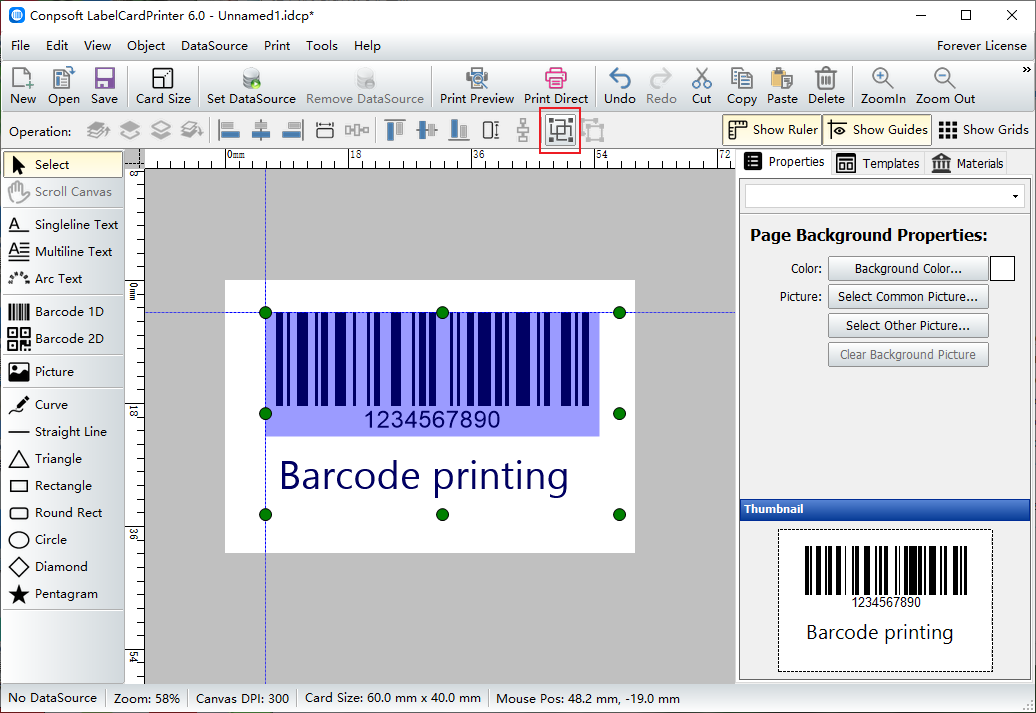
Task: Click Print Direct
Action: tap(556, 86)
